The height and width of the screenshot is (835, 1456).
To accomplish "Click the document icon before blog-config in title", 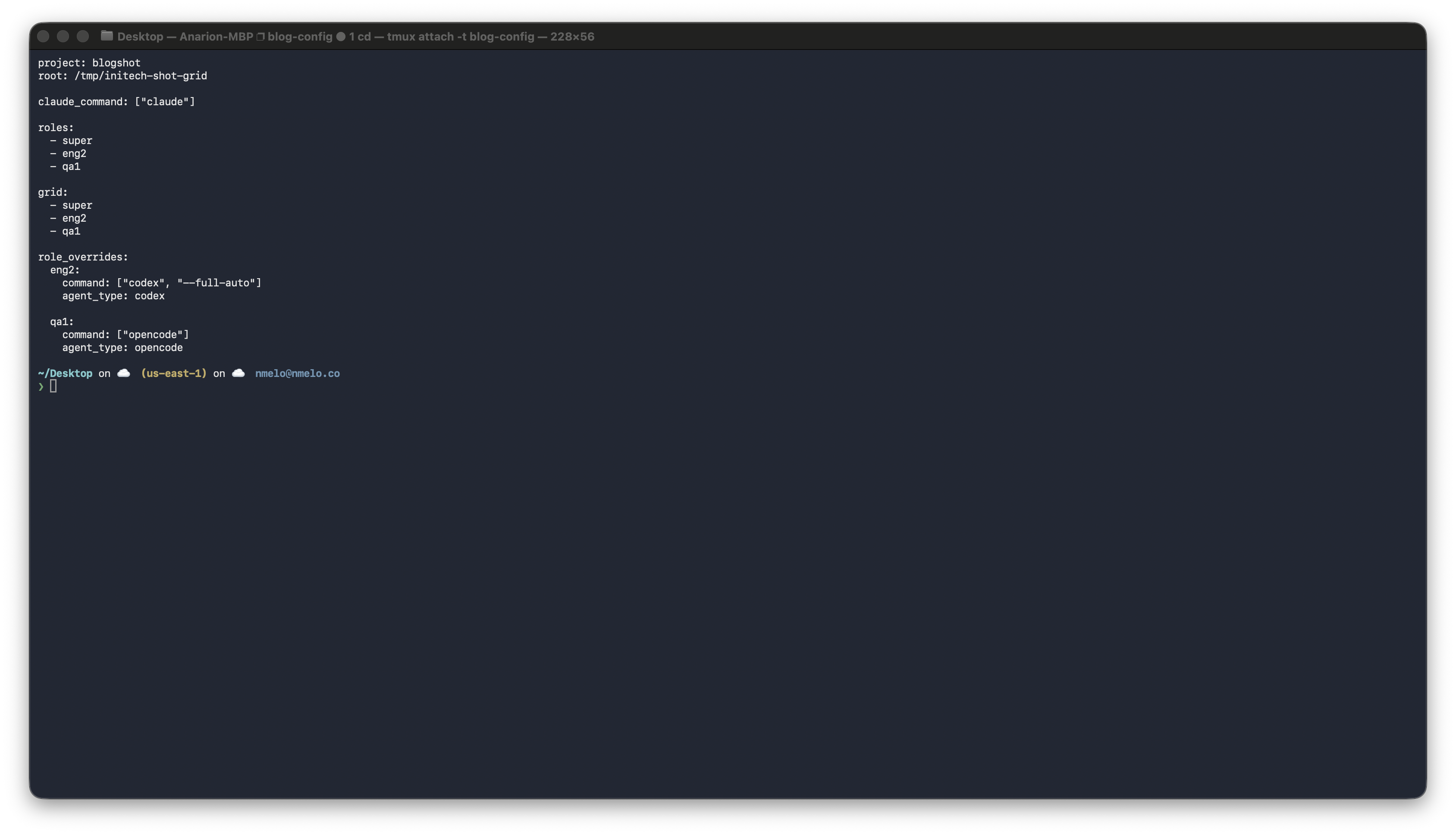I will click(x=260, y=35).
